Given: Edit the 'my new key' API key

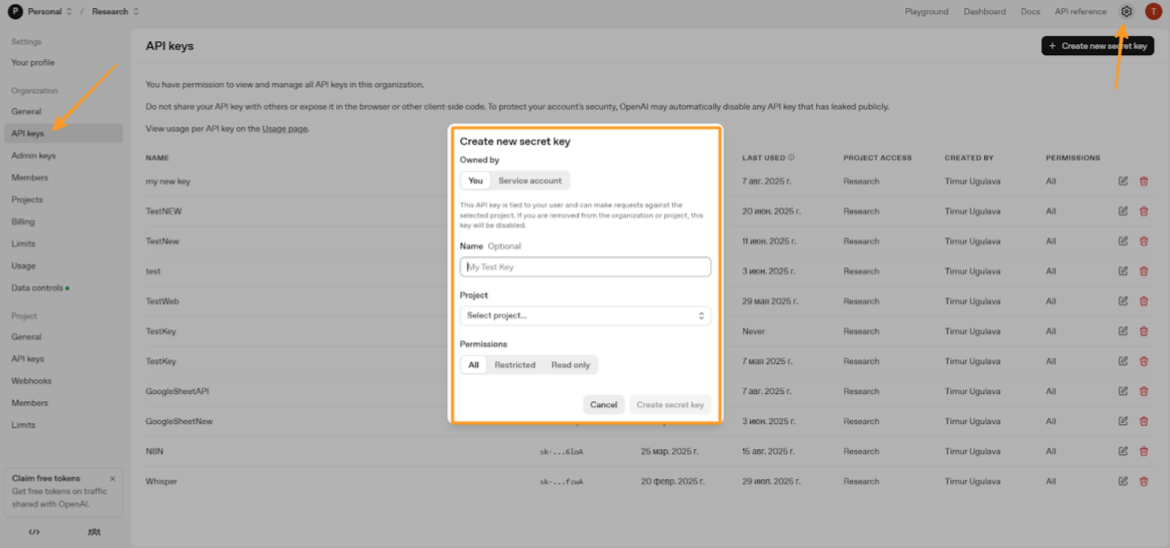Looking at the screenshot, I should click(x=1123, y=181).
